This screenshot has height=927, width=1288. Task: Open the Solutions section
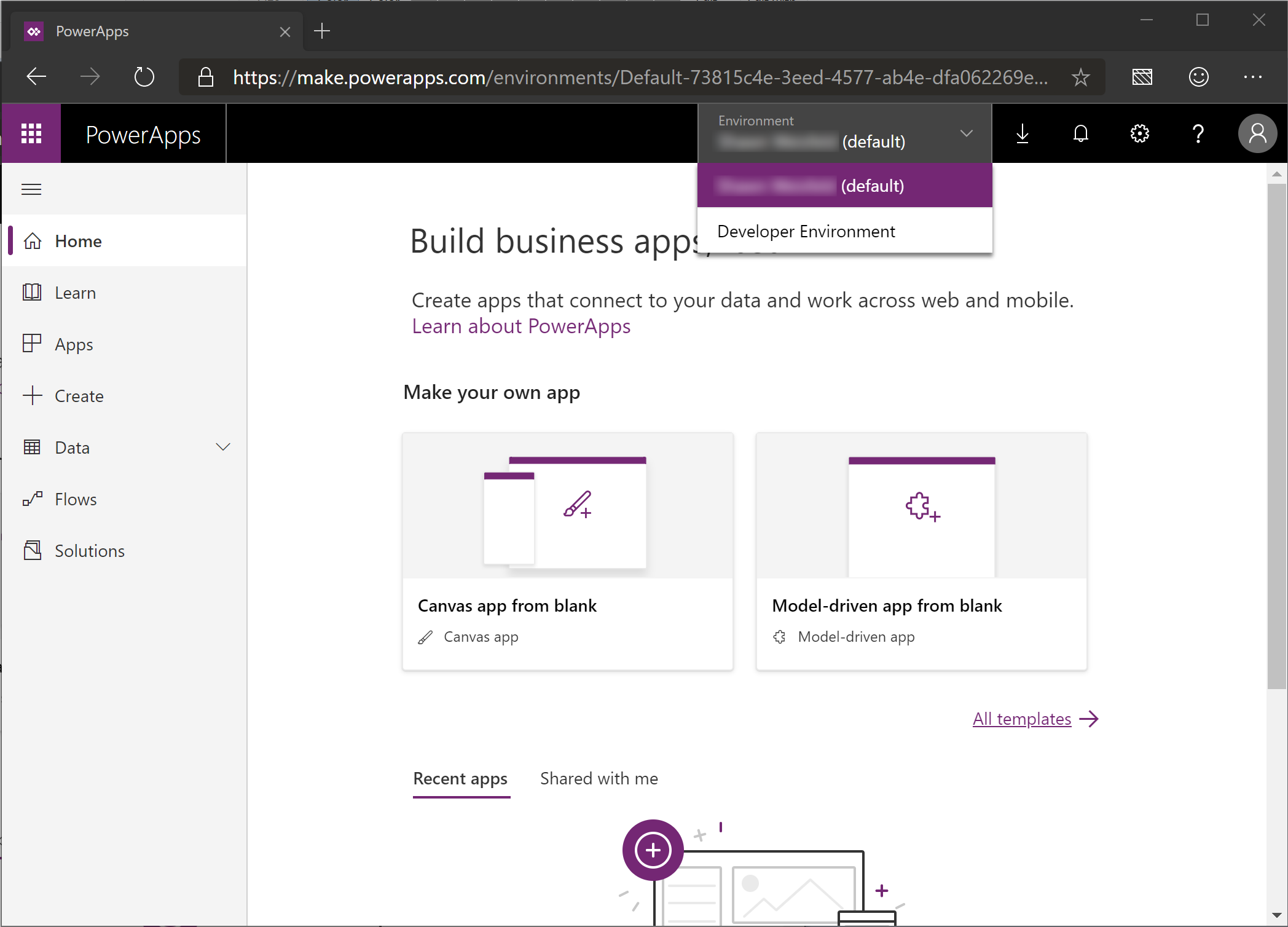[x=90, y=550]
